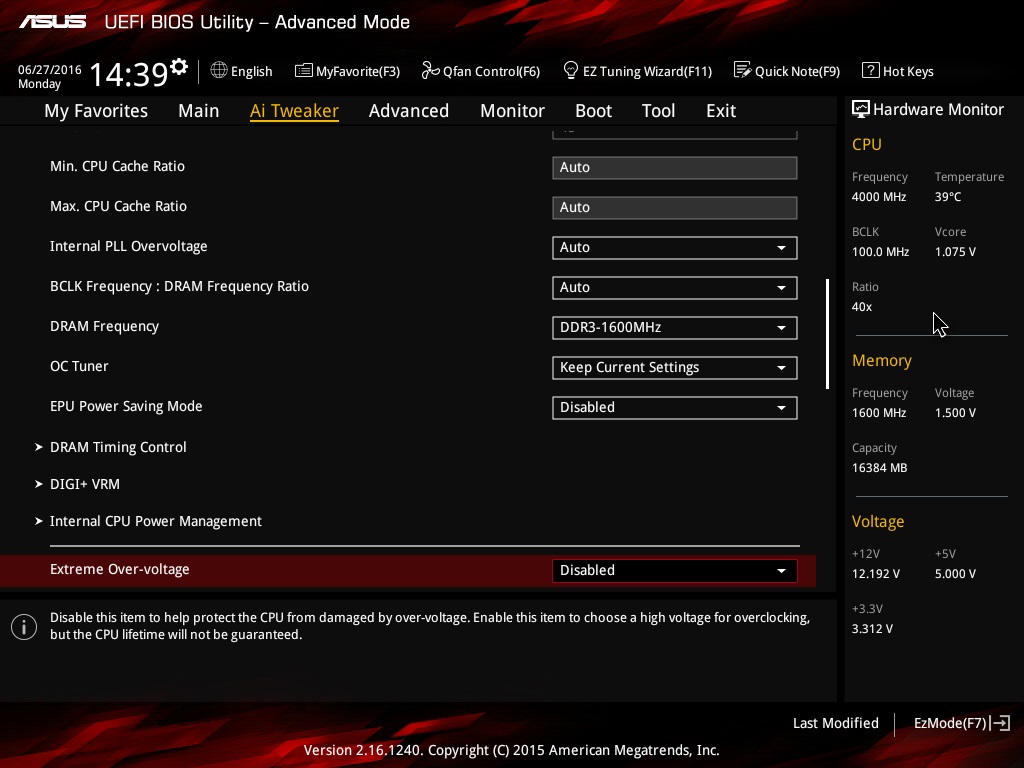The image size is (1024, 768).
Task: Select BCLK Frequency : DRAM Frequency Ratio label
Action: 180,287
